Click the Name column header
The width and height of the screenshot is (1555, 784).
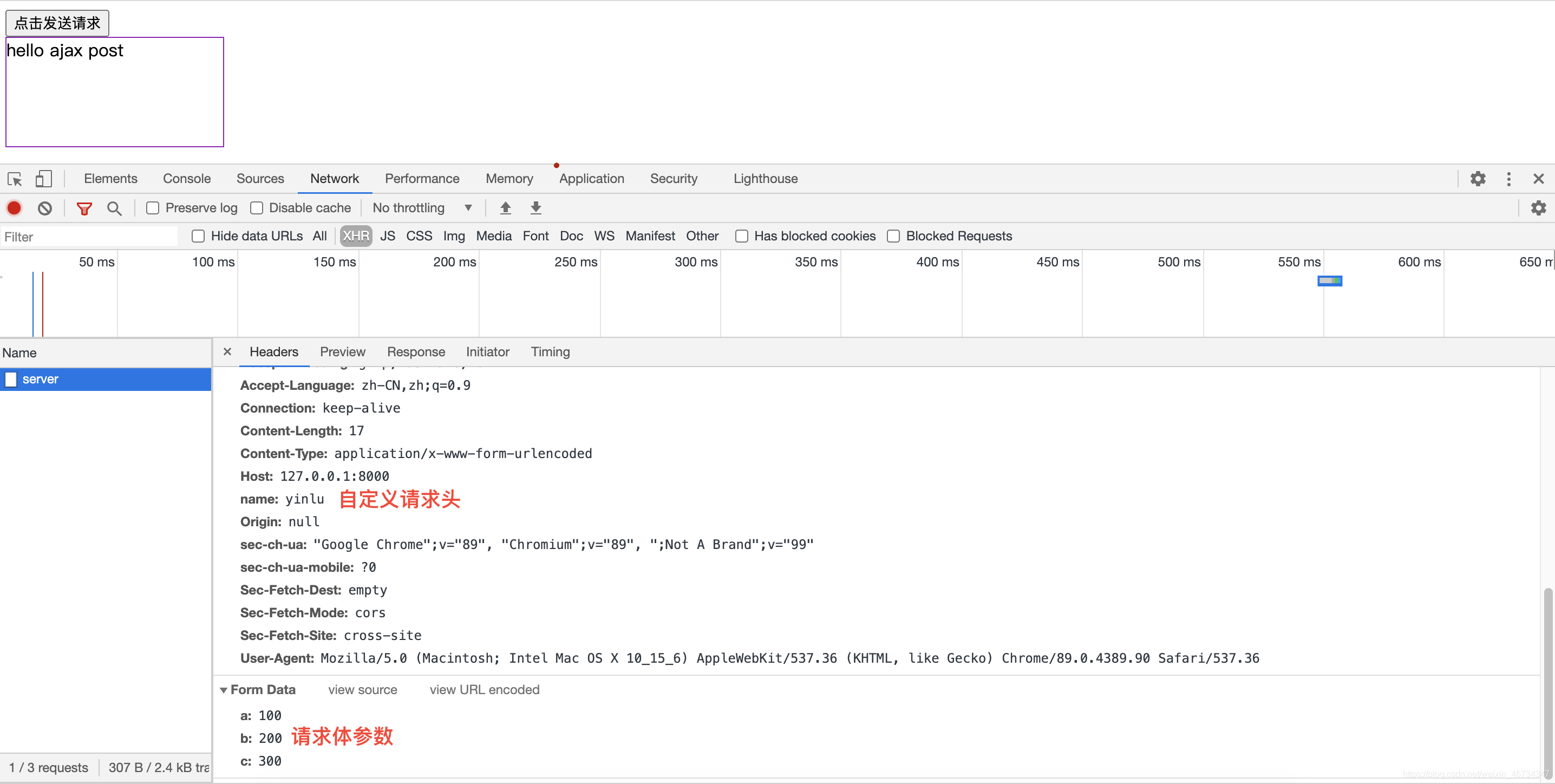tap(106, 353)
